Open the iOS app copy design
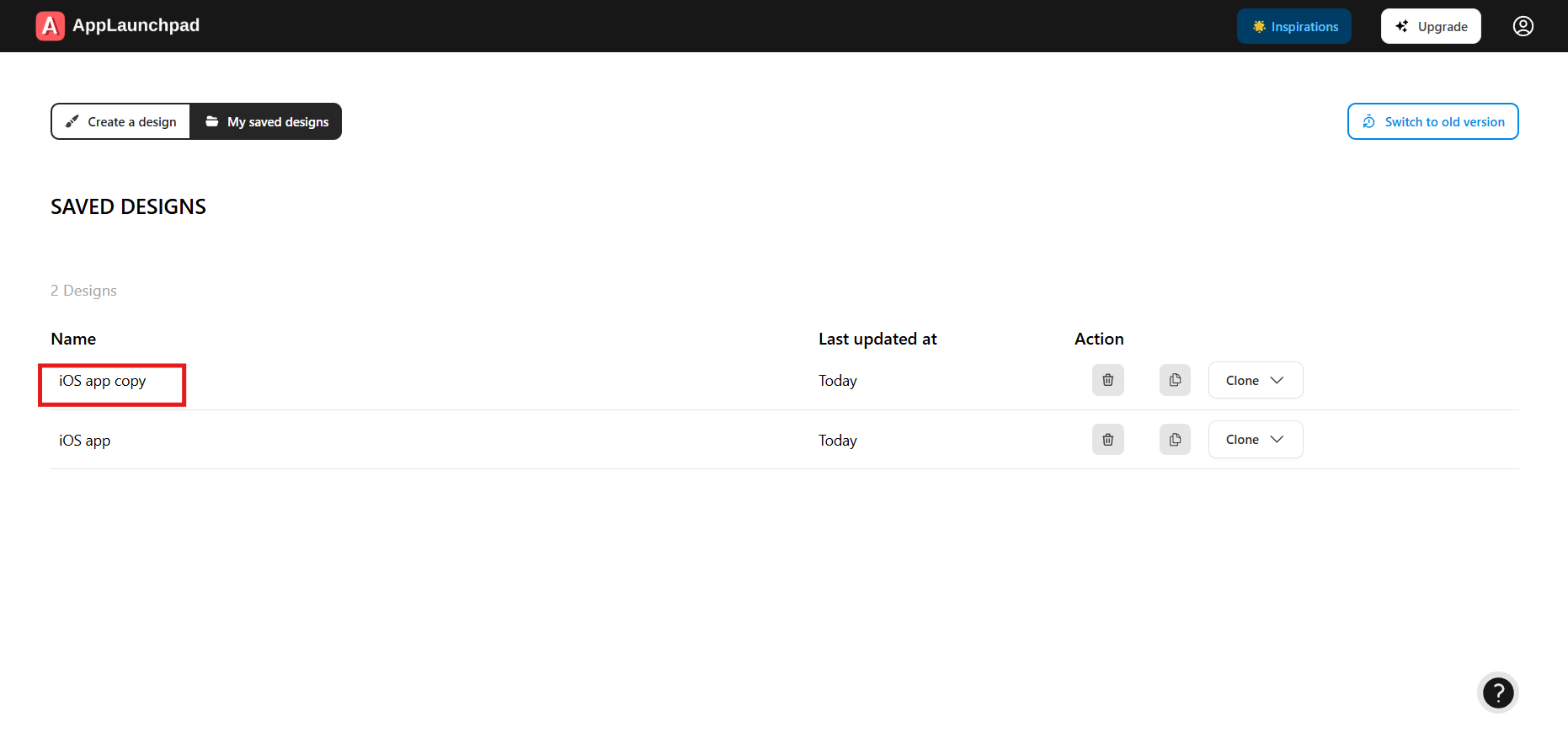The width and height of the screenshot is (1568, 738). coord(102,381)
